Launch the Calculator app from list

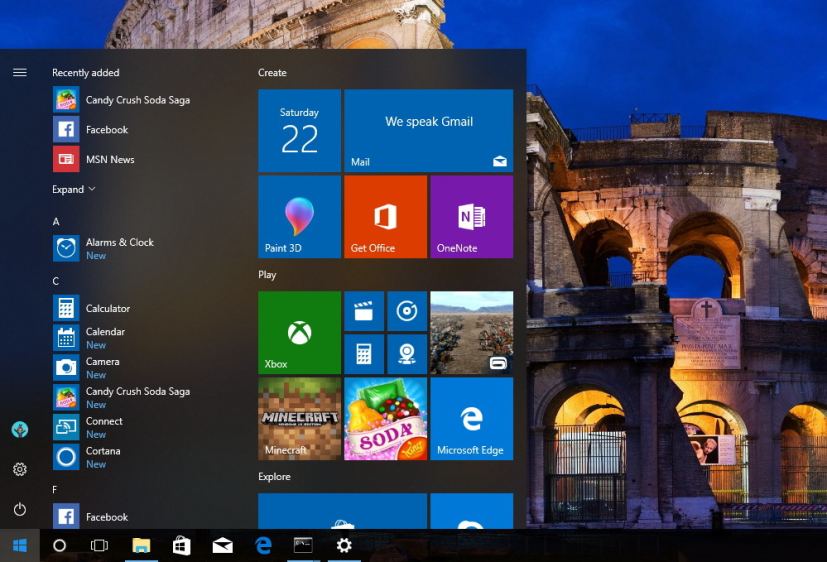tap(92, 308)
